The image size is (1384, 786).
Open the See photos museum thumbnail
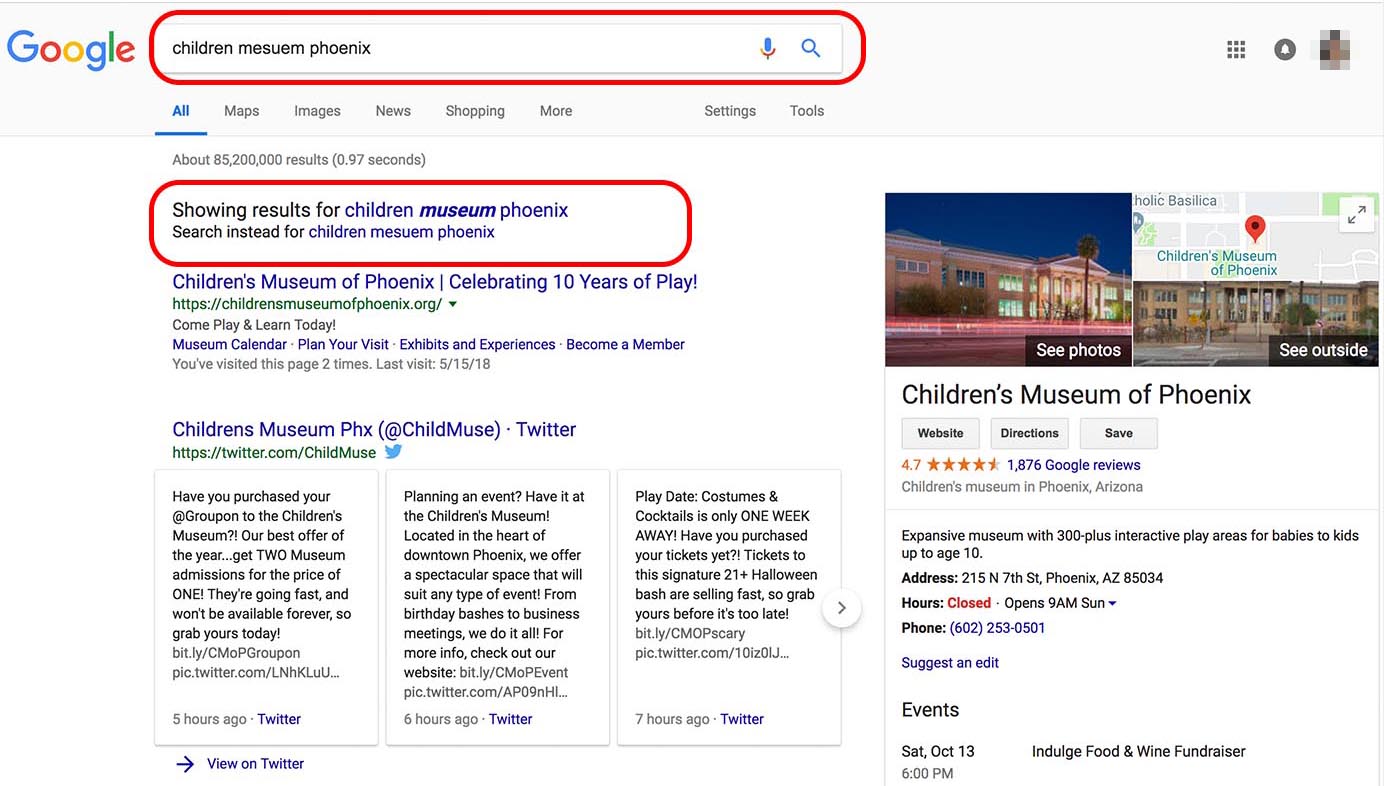pyautogui.click(x=1008, y=279)
